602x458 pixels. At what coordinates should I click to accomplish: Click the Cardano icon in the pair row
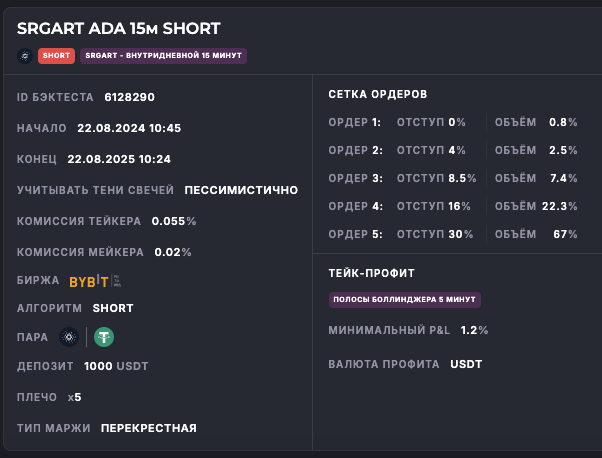tap(68, 337)
